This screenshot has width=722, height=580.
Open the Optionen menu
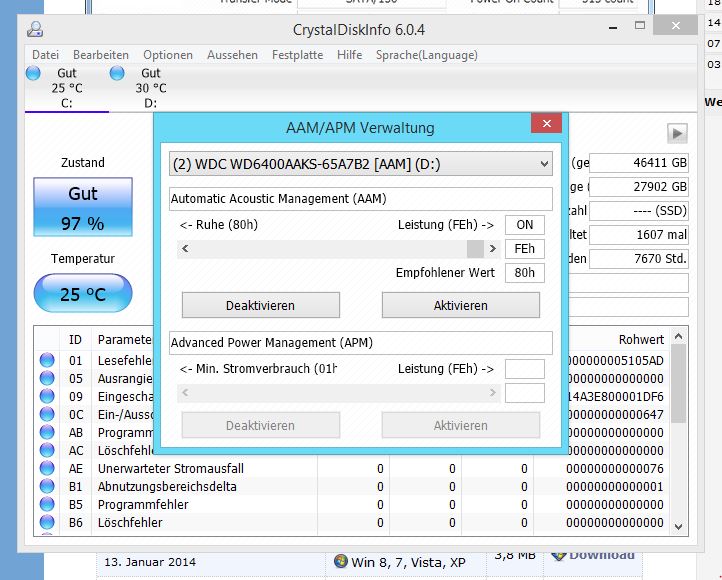coord(168,55)
